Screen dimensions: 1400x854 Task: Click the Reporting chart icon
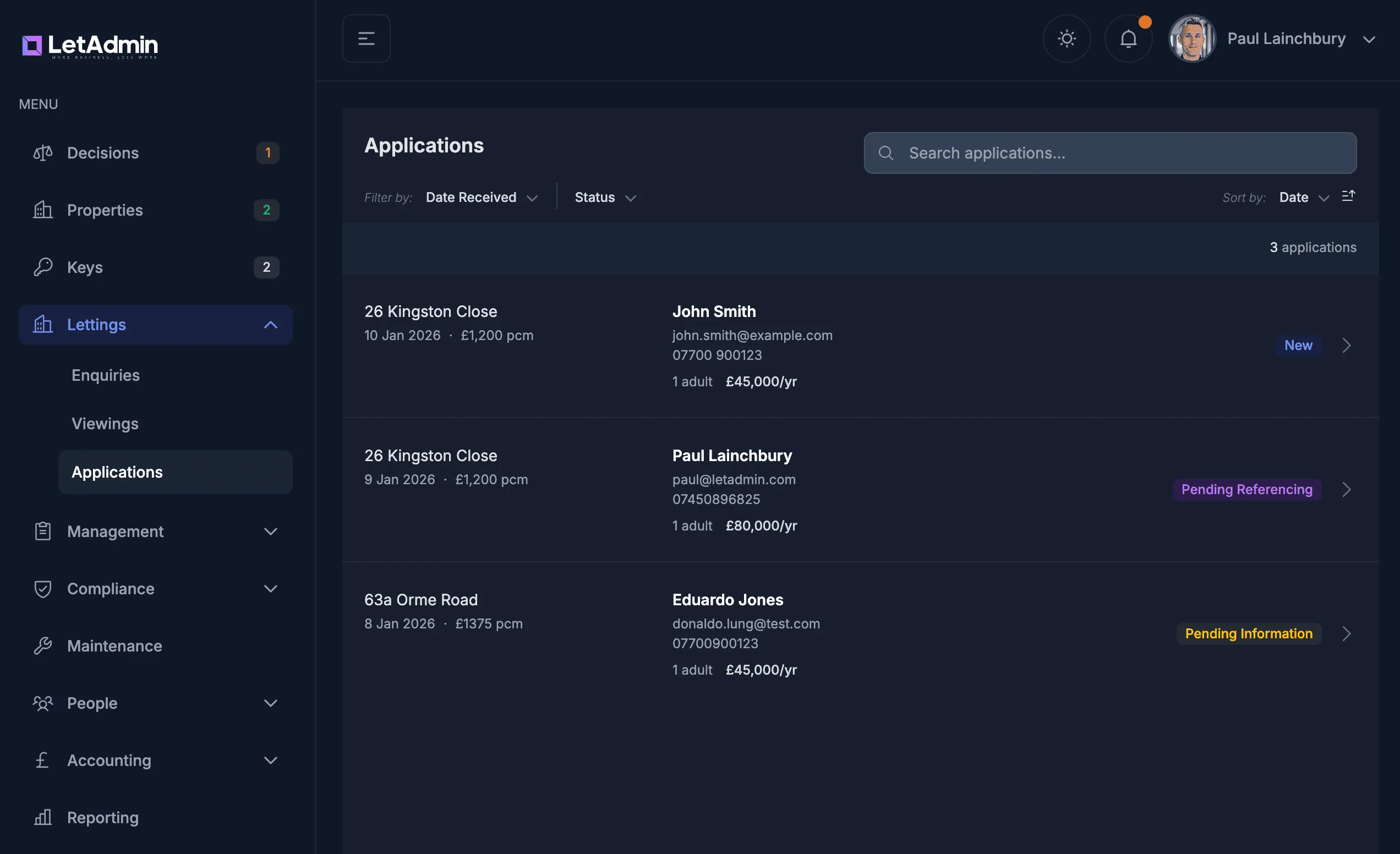42,817
